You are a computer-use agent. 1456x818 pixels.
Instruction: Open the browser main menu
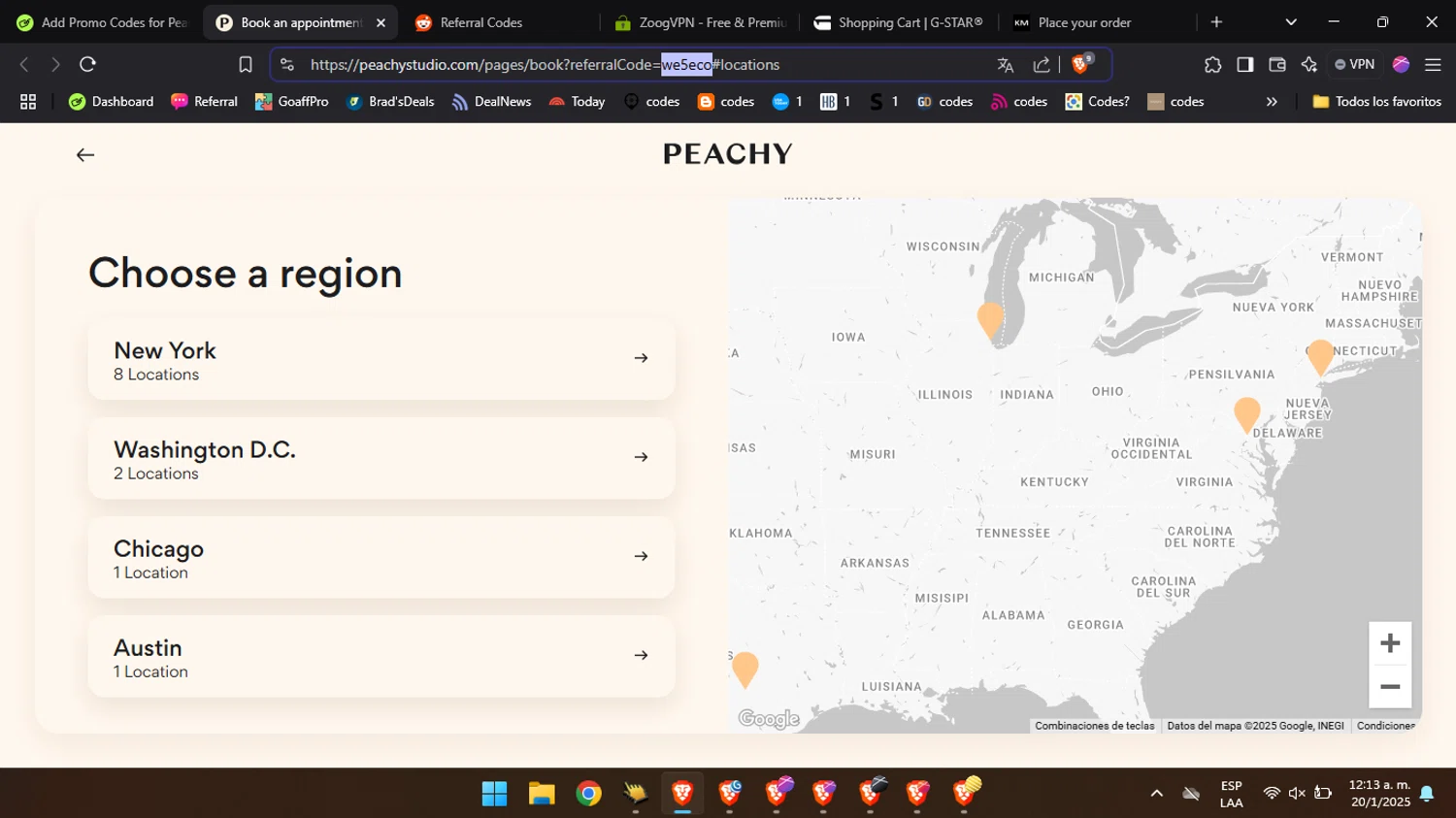tap(1433, 64)
